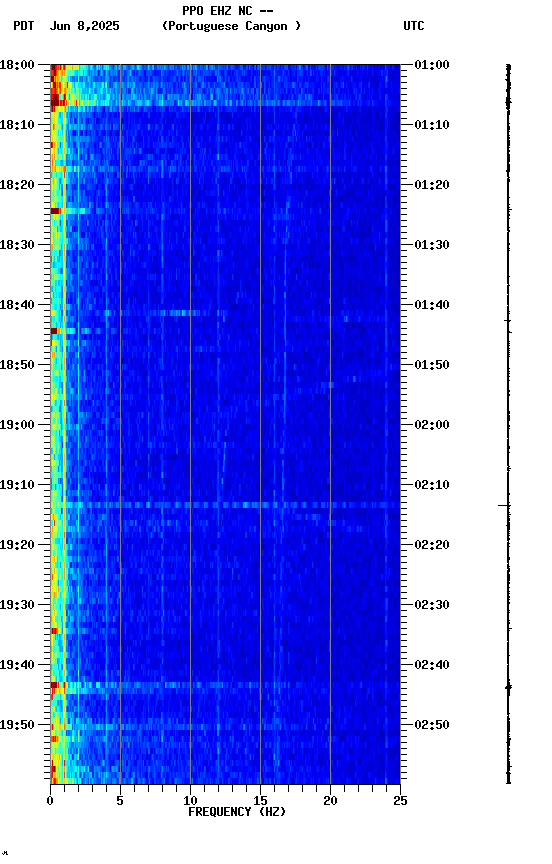Viewport: 552px width, 864px height.
Task: Click the 01:40 UTC time label
Action: 432,305
